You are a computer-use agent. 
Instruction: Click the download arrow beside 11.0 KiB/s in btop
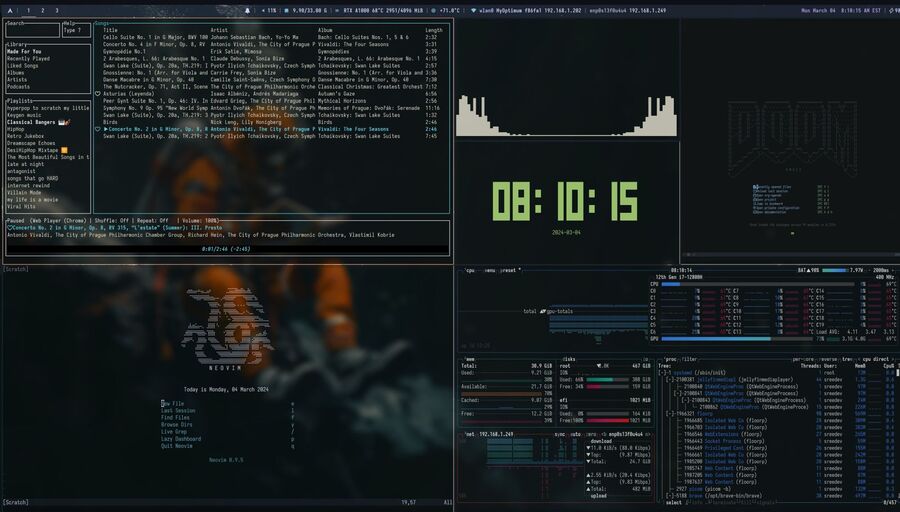coord(588,448)
